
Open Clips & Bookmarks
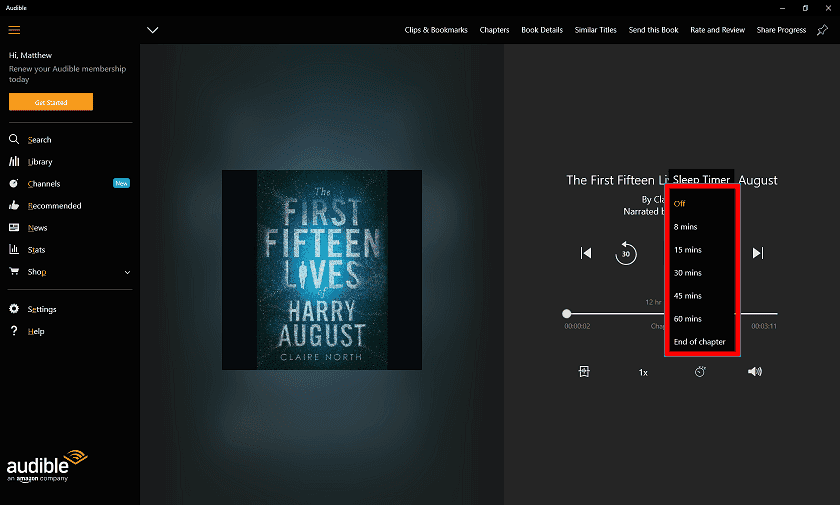(x=436, y=30)
